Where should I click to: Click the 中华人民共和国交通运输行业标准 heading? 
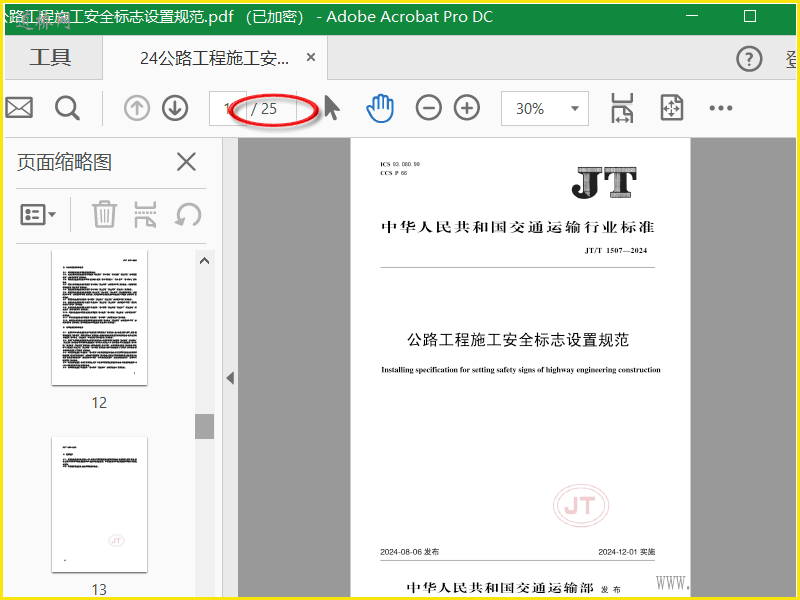(518, 227)
